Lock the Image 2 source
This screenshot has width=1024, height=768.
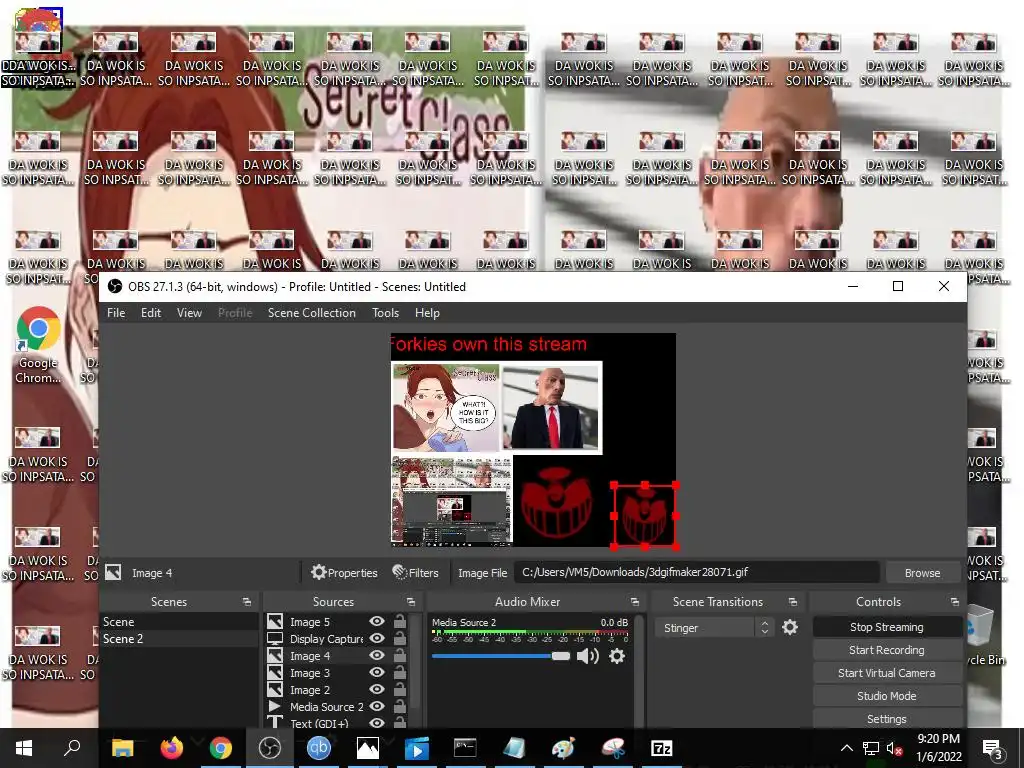[x=400, y=689]
